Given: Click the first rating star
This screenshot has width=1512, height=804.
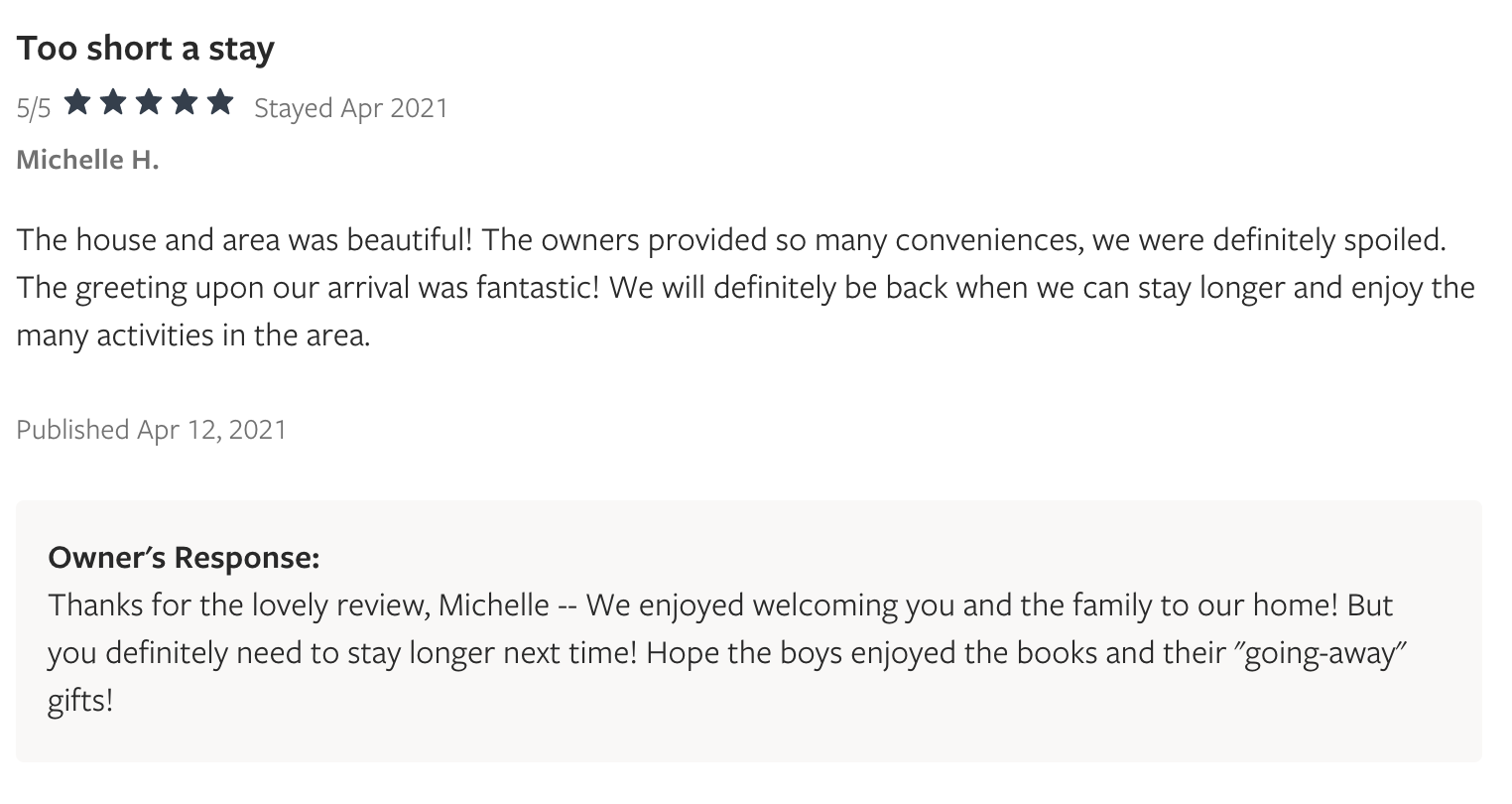Looking at the screenshot, I should (x=77, y=102).
